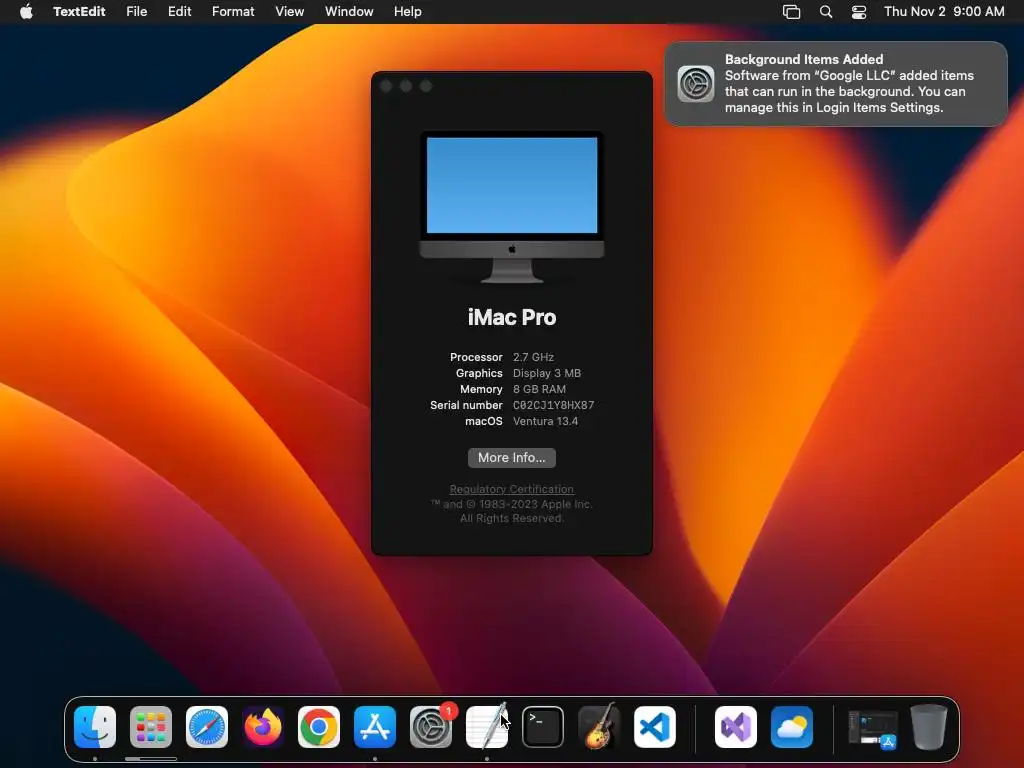Launch Firefox from the Dock
Viewport: 1024px width, 768px height.
click(263, 726)
